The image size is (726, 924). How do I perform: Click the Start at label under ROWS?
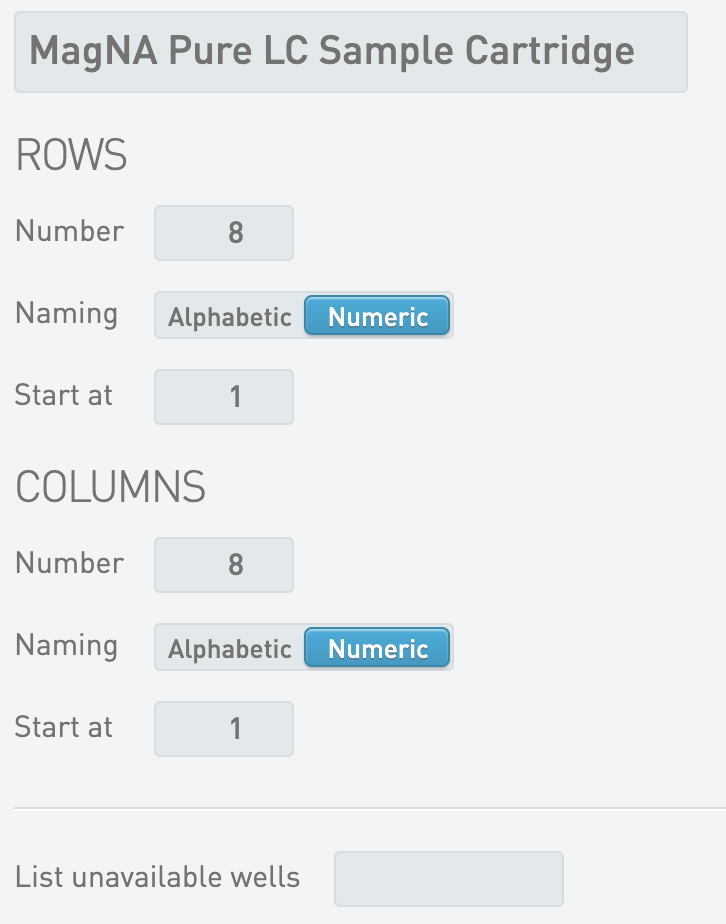click(64, 395)
